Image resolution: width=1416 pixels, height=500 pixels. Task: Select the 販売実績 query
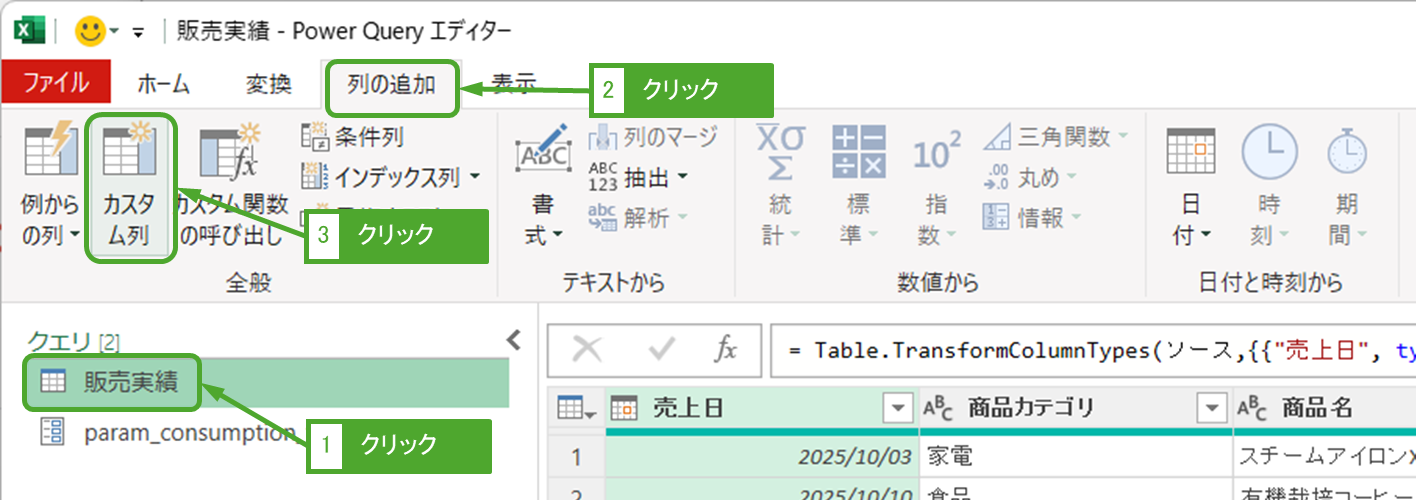(131, 381)
